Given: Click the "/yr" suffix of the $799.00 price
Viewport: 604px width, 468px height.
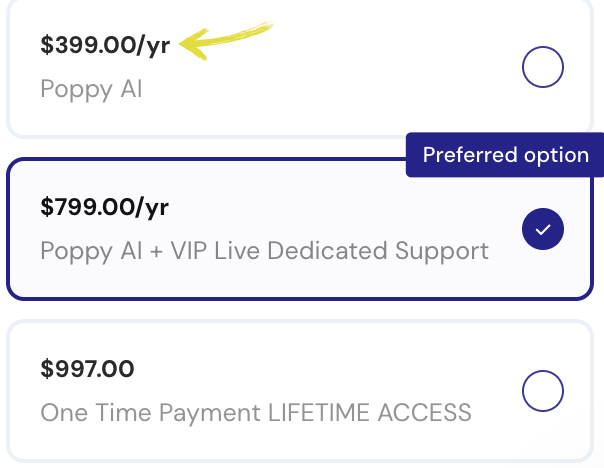Looking at the screenshot, I should (x=153, y=207).
